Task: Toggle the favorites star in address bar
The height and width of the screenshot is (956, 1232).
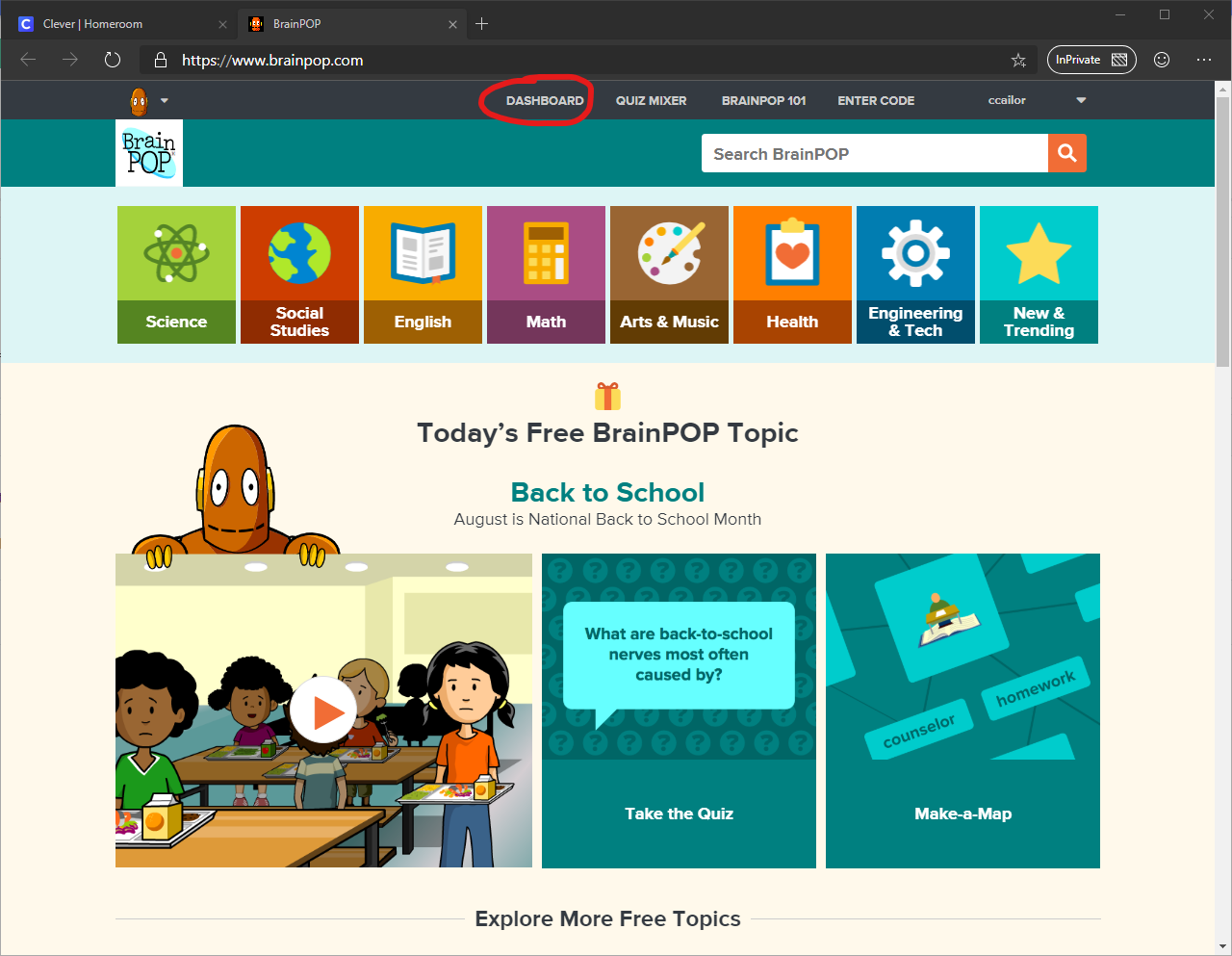Action: click(1018, 60)
